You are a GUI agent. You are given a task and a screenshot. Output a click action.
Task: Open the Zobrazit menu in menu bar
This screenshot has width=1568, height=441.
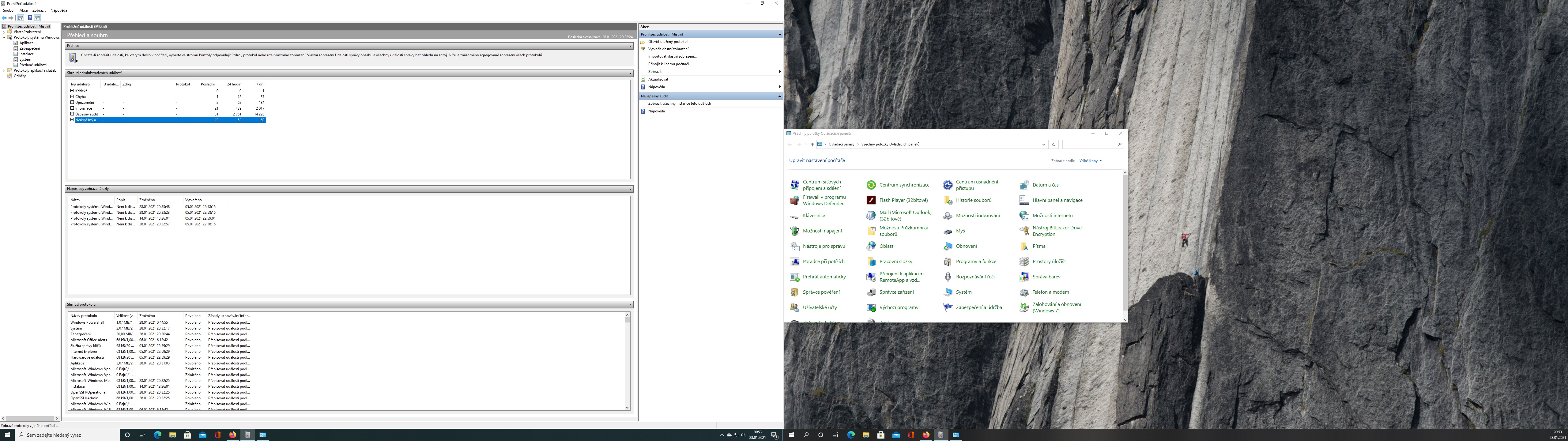point(38,10)
